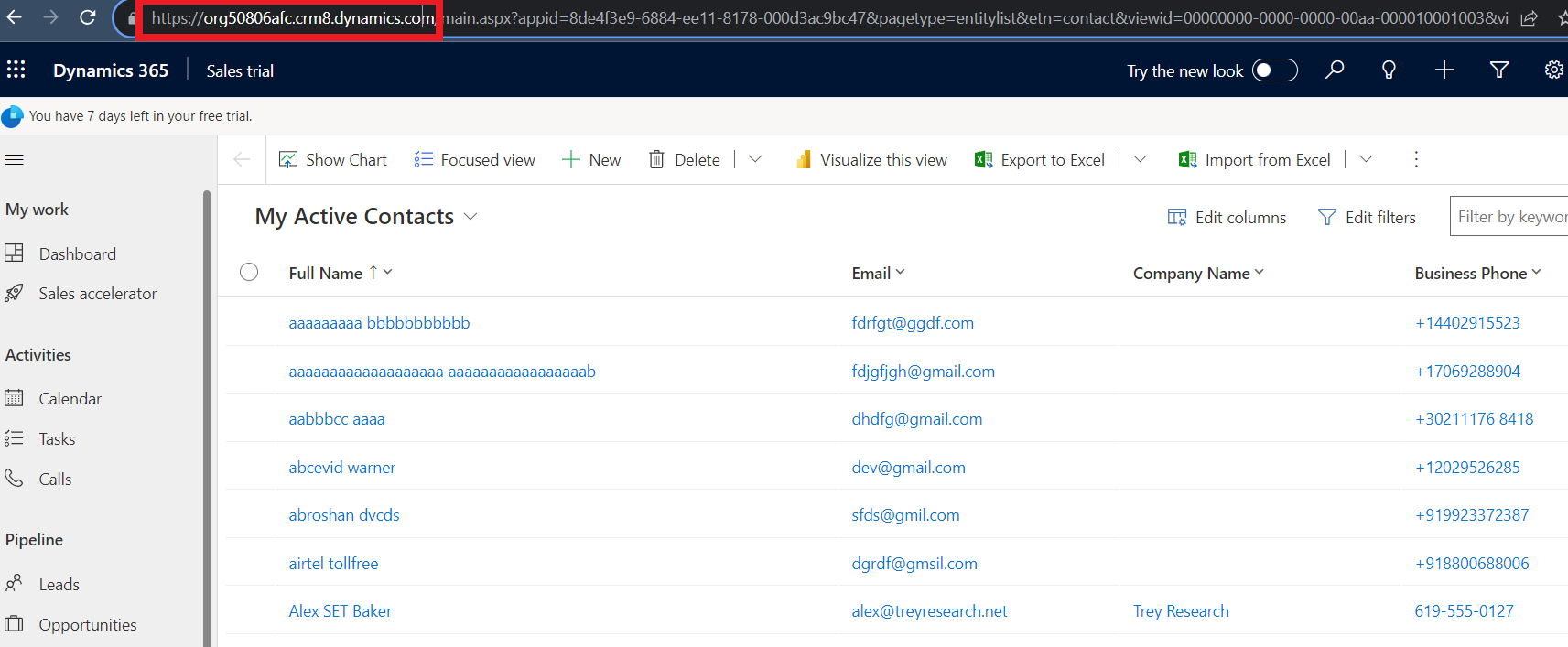The width and height of the screenshot is (1568, 647).
Task: Click phone number +919923372387
Action: click(x=1472, y=514)
